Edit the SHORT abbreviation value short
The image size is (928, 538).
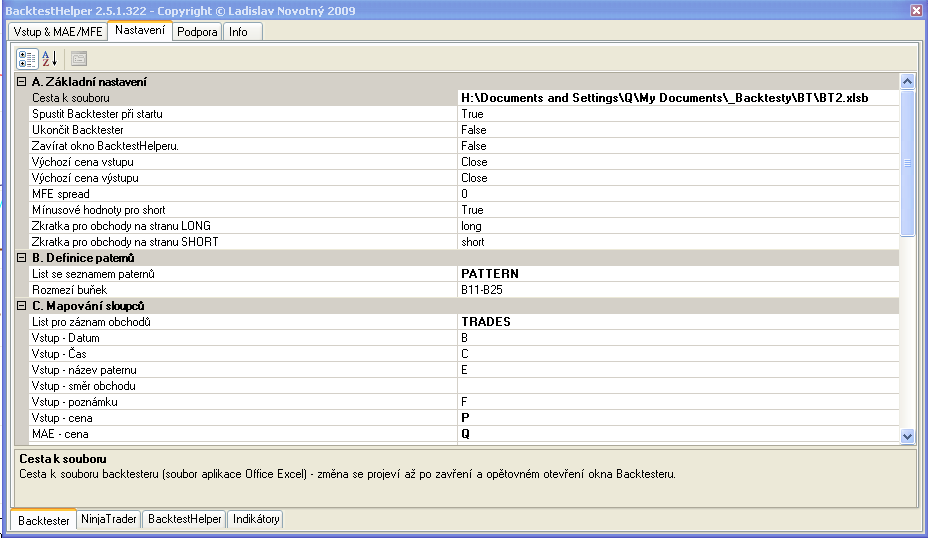point(678,241)
